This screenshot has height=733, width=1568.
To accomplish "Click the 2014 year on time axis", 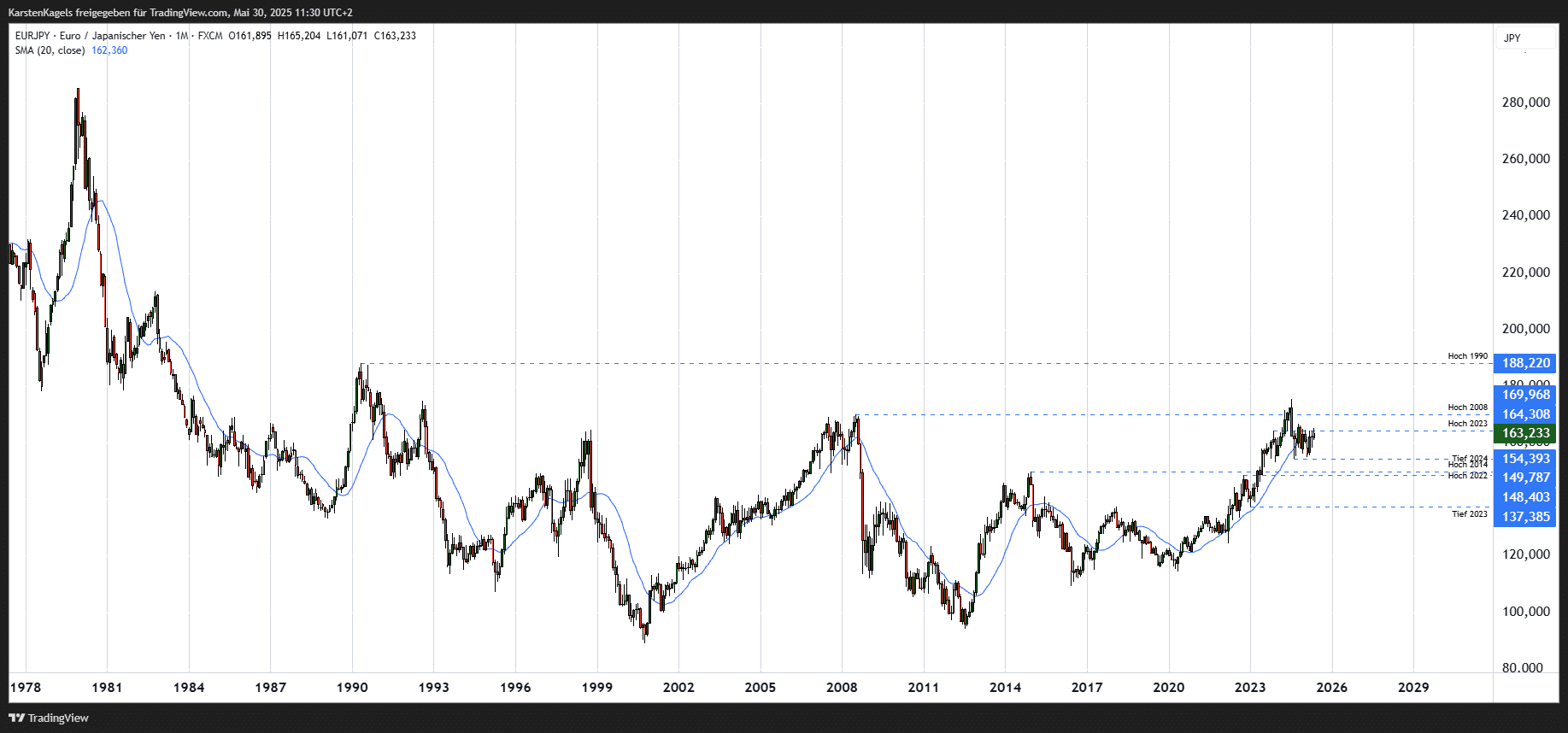I will tap(1005, 688).
